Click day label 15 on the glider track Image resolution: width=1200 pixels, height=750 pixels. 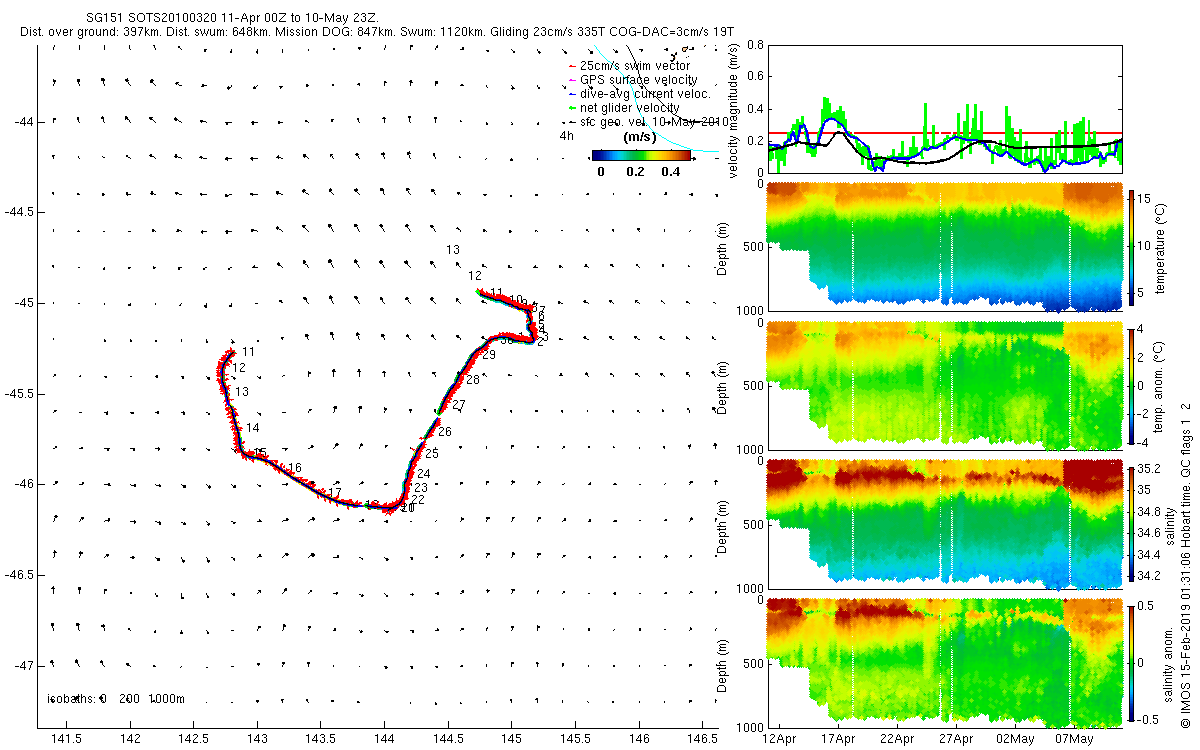tap(260, 454)
